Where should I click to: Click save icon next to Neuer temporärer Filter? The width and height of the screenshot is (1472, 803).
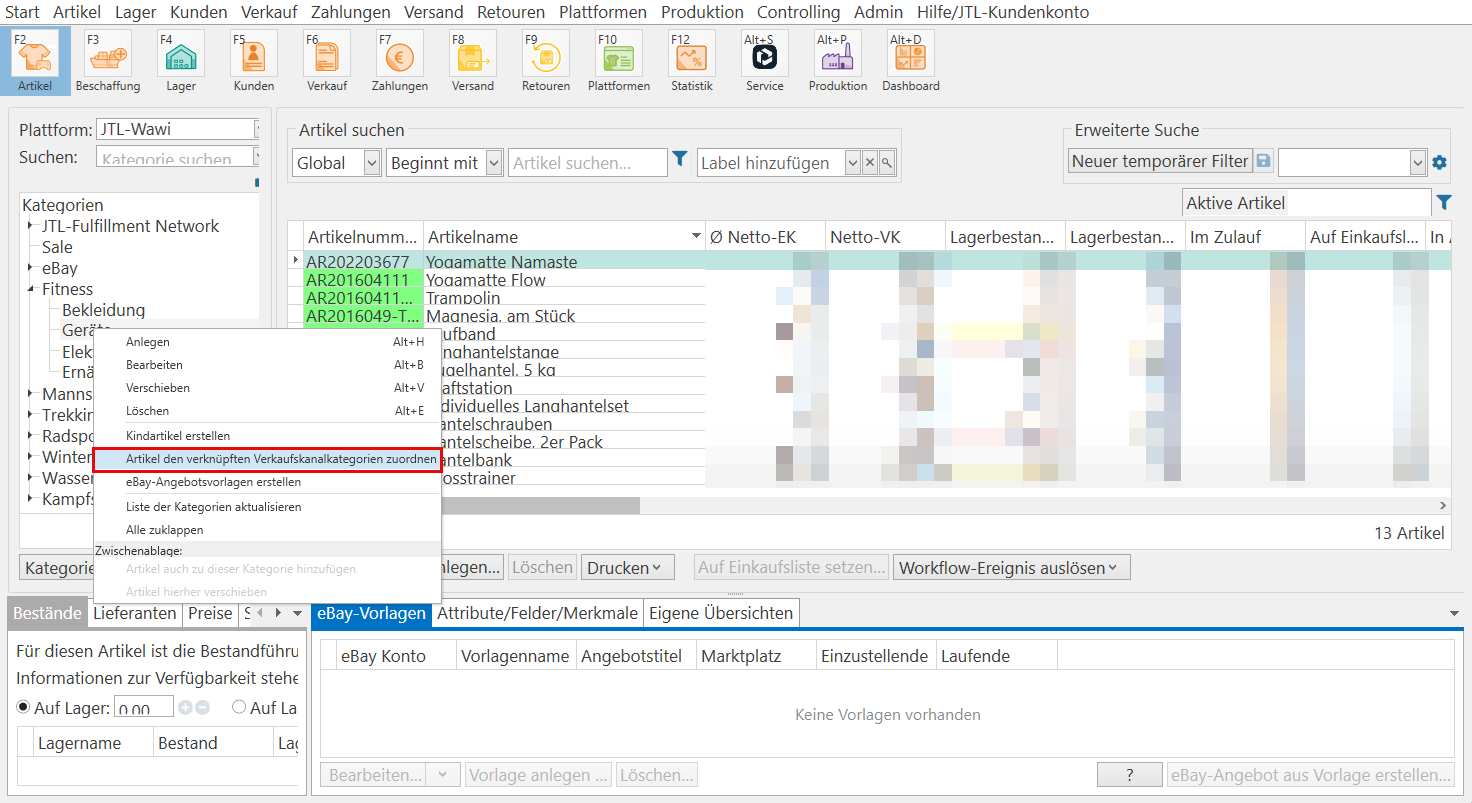pos(1264,162)
